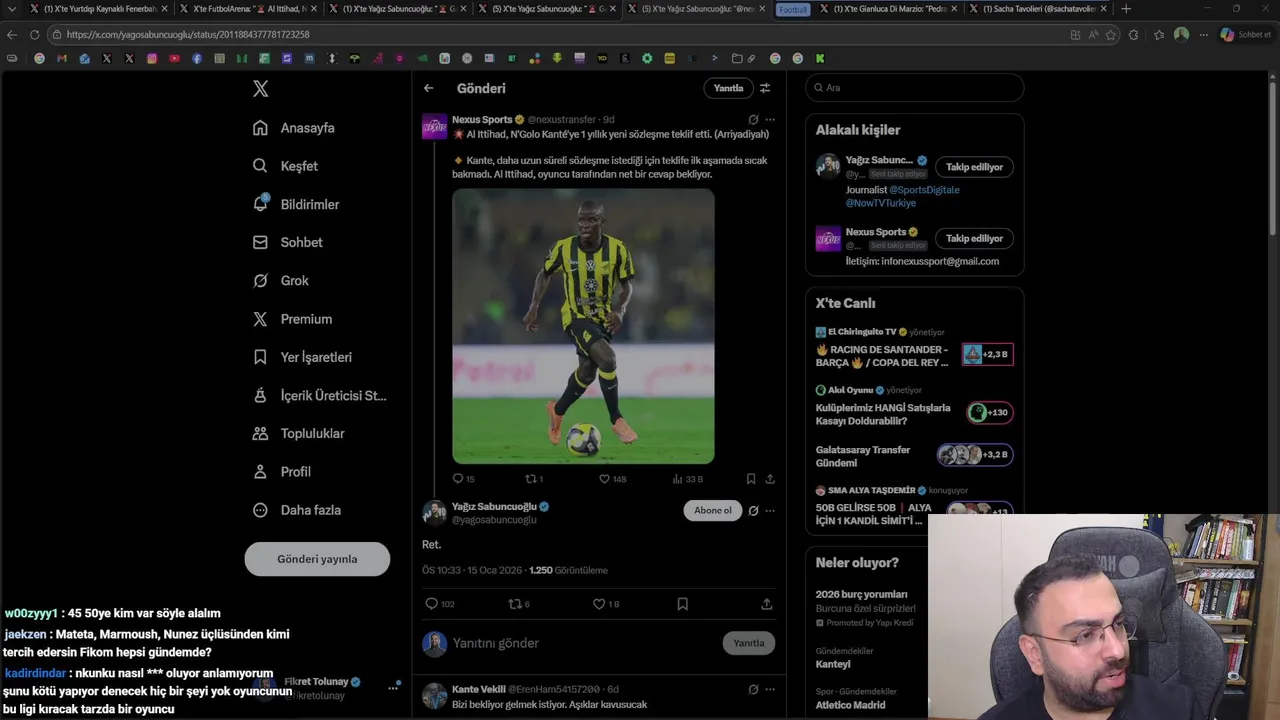Switch to Sacha Tavolieri tab

pyautogui.click(x=1040, y=9)
